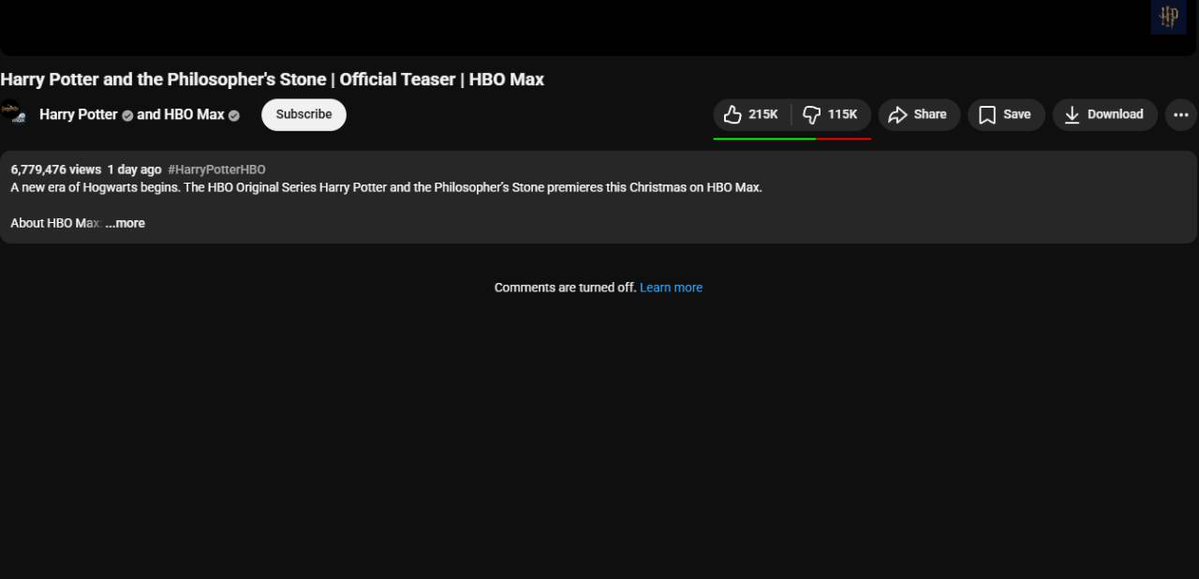The width and height of the screenshot is (1199, 579).
Task: Click the #HarryPotterHBO hashtag
Action: pyautogui.click(x=216, y=170)
